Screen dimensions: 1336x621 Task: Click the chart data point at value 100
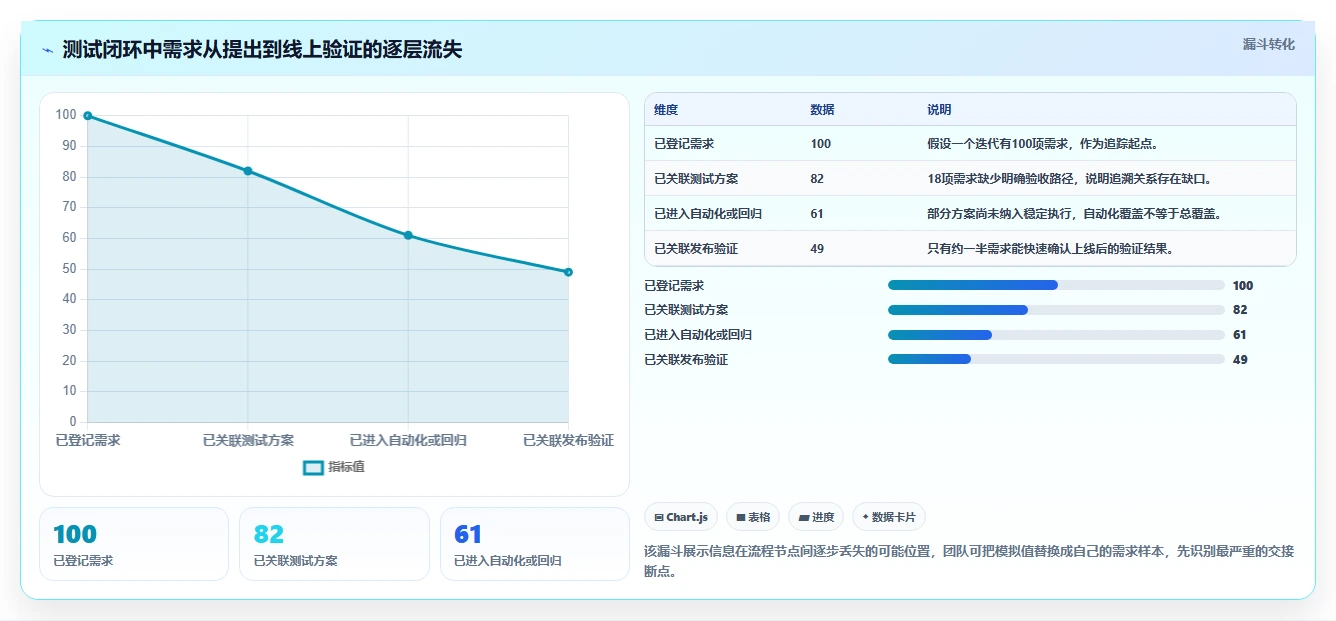[x=88, y=116]
